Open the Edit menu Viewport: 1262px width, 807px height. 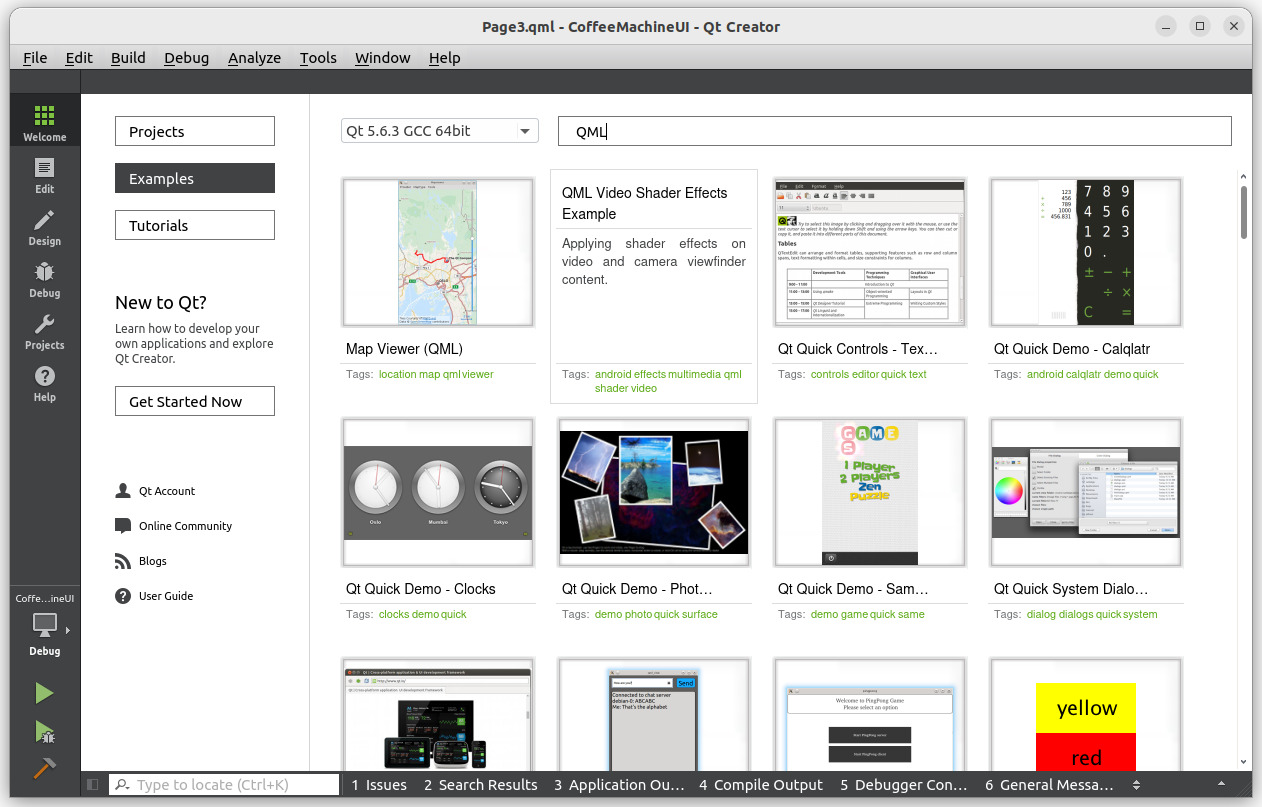[x=79, y=57]
